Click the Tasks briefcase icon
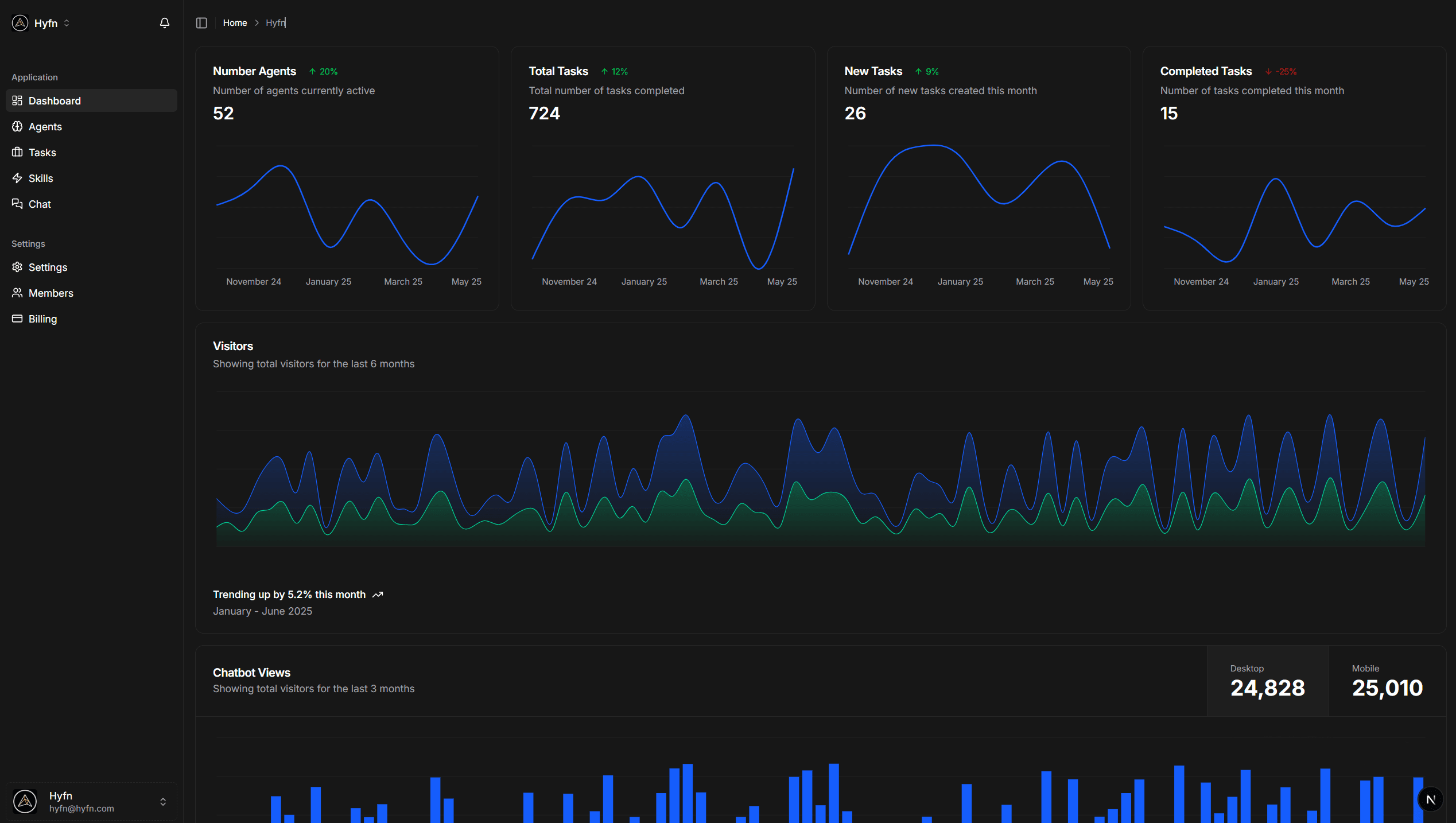Screen dimensions: 1456x823 tap(17, 152)
